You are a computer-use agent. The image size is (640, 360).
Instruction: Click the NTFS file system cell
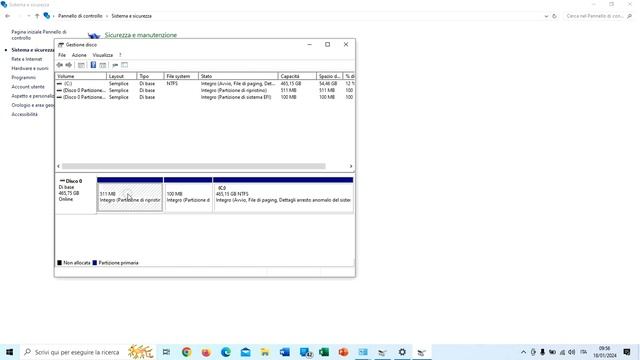pyautogui.click(x=172, y=83)
